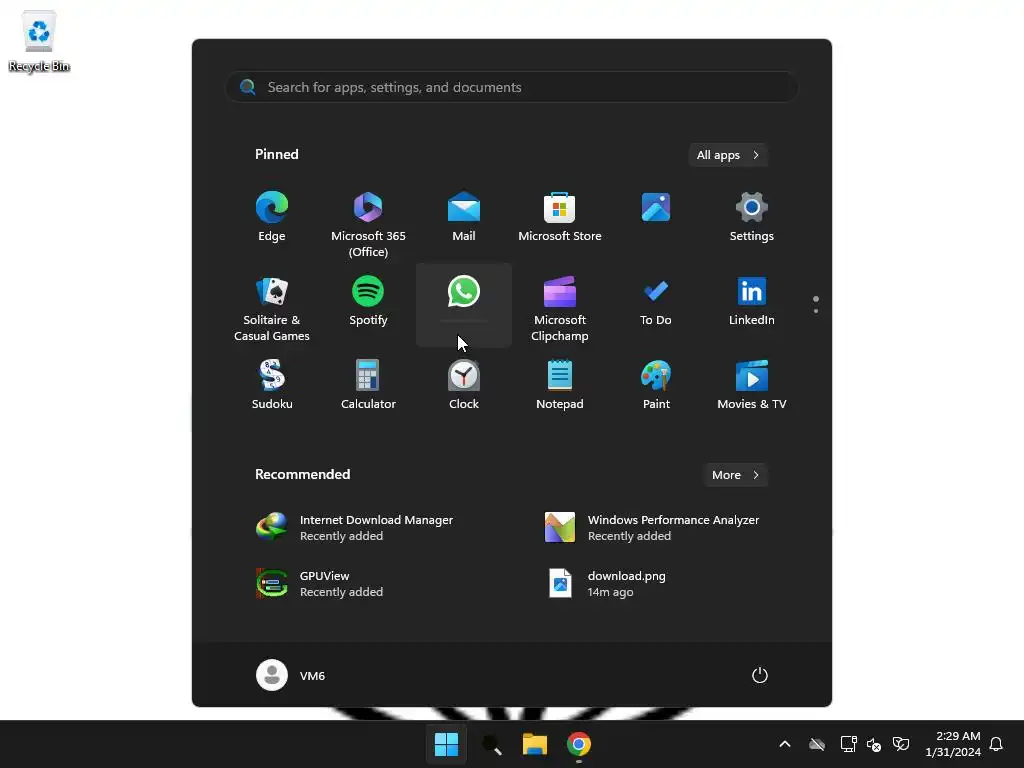This screenshot has width=1024, height=768.
Task: Launch Notepad from pinned apps
Action: pyautogui.click(x=560, y=385)
